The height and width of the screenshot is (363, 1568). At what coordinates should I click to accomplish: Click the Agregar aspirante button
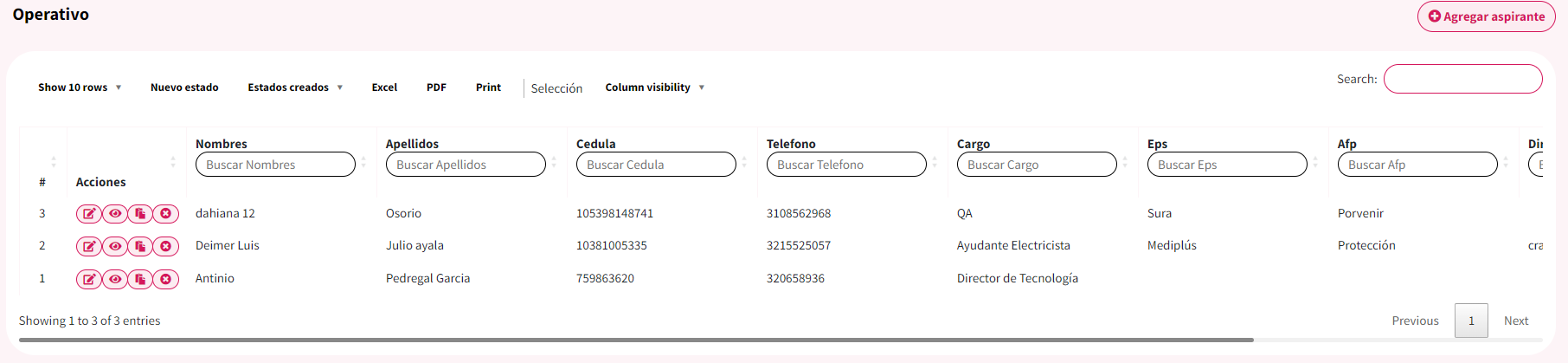pos(1486,16)
